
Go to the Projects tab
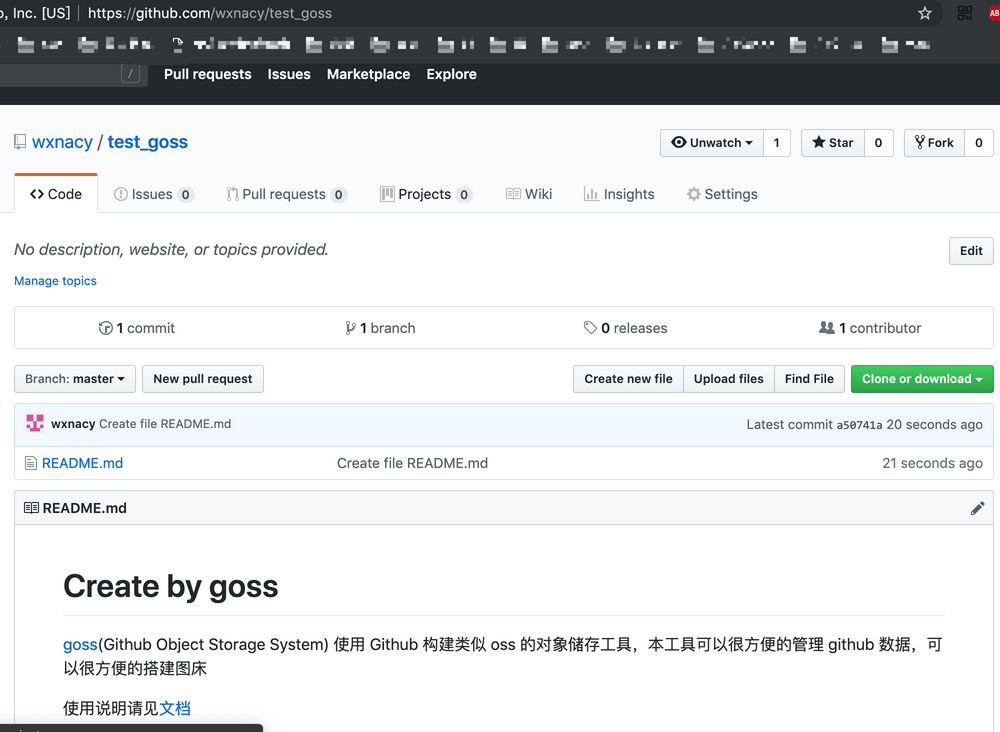(x=425, y=194)
